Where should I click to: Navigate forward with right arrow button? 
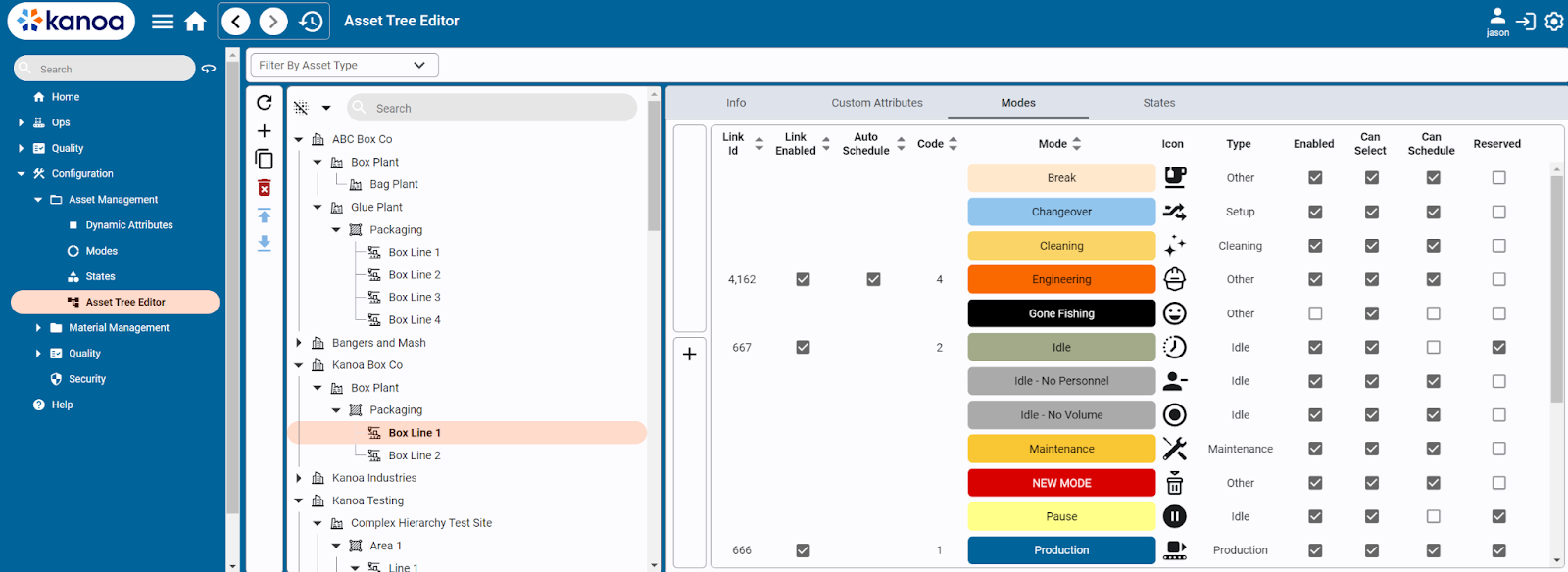coord(273,21)
